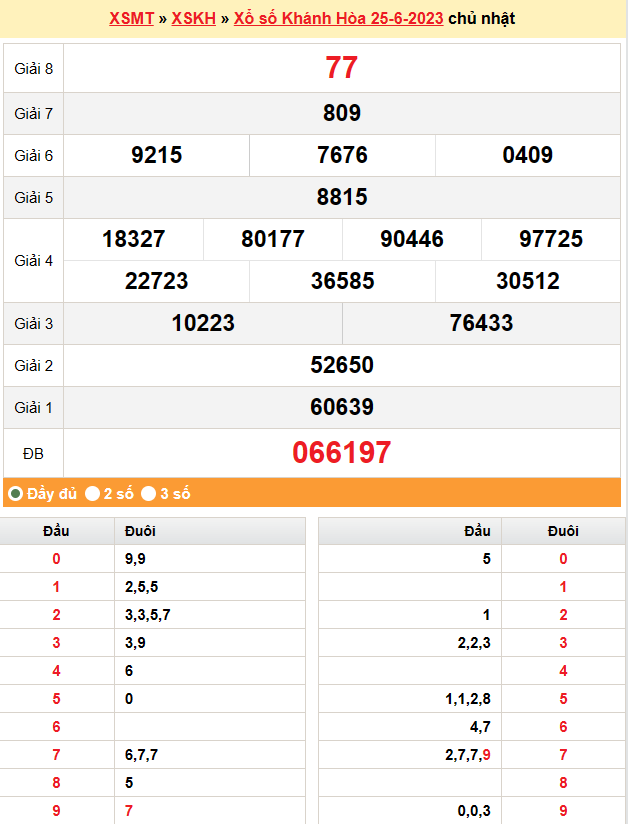The width and height of the screenshot is (628, 824).
Task: Select the Đầy đủ radio option
Action: [x=16, y=493]
